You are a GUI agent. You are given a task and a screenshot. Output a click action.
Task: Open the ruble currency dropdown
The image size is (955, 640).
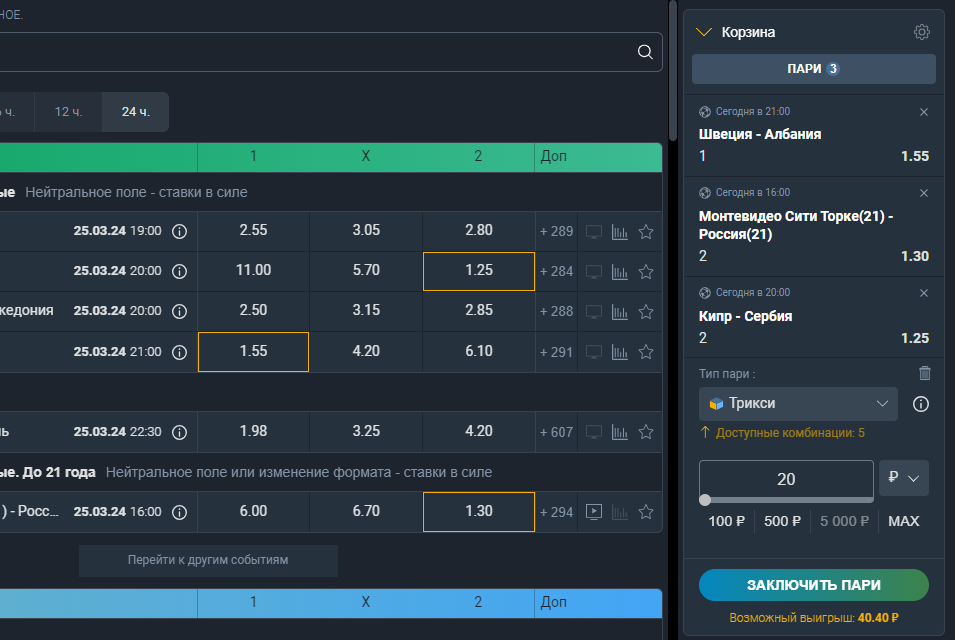(904, 478)
